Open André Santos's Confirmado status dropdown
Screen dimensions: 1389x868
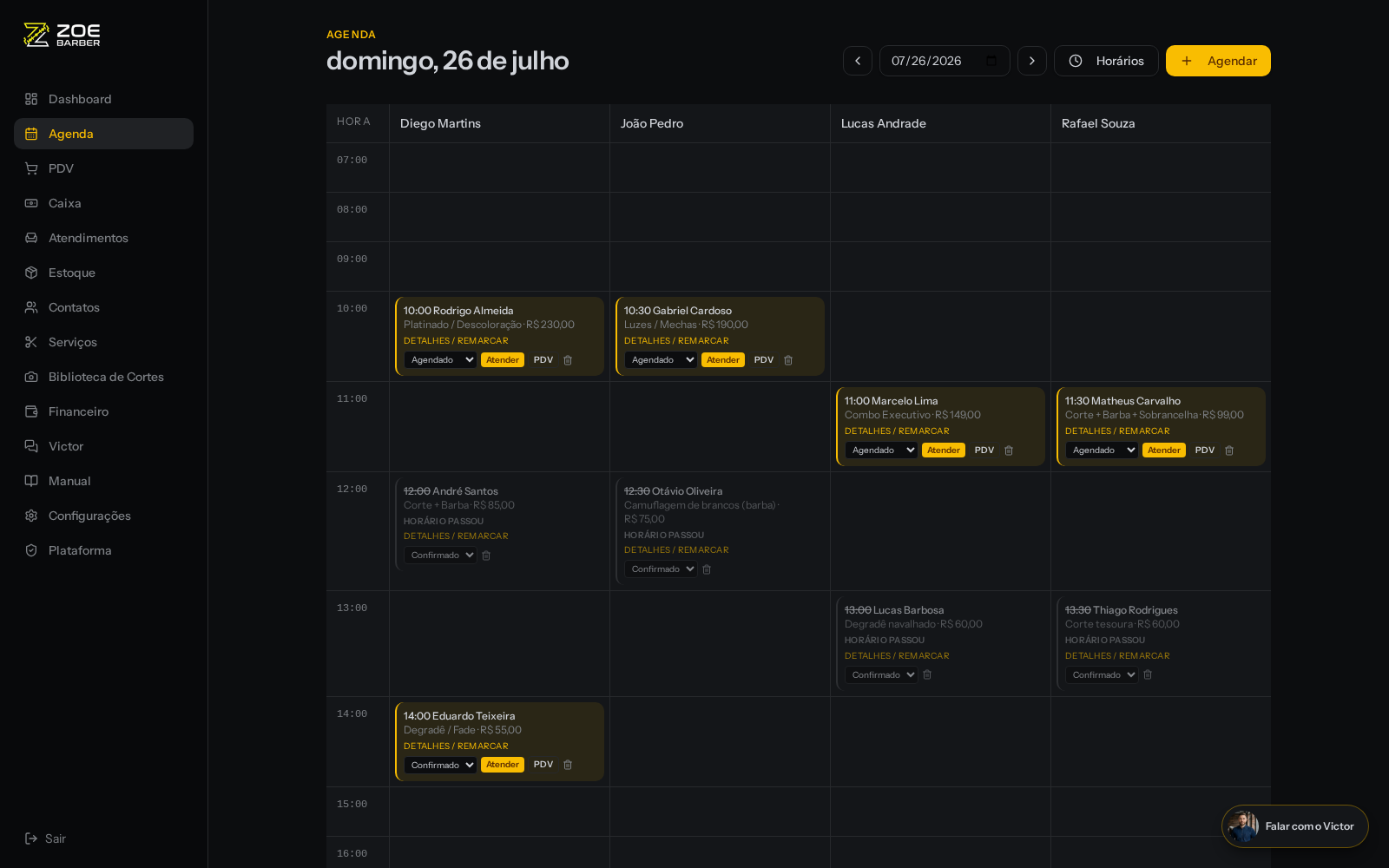click(x=440, y=556)
